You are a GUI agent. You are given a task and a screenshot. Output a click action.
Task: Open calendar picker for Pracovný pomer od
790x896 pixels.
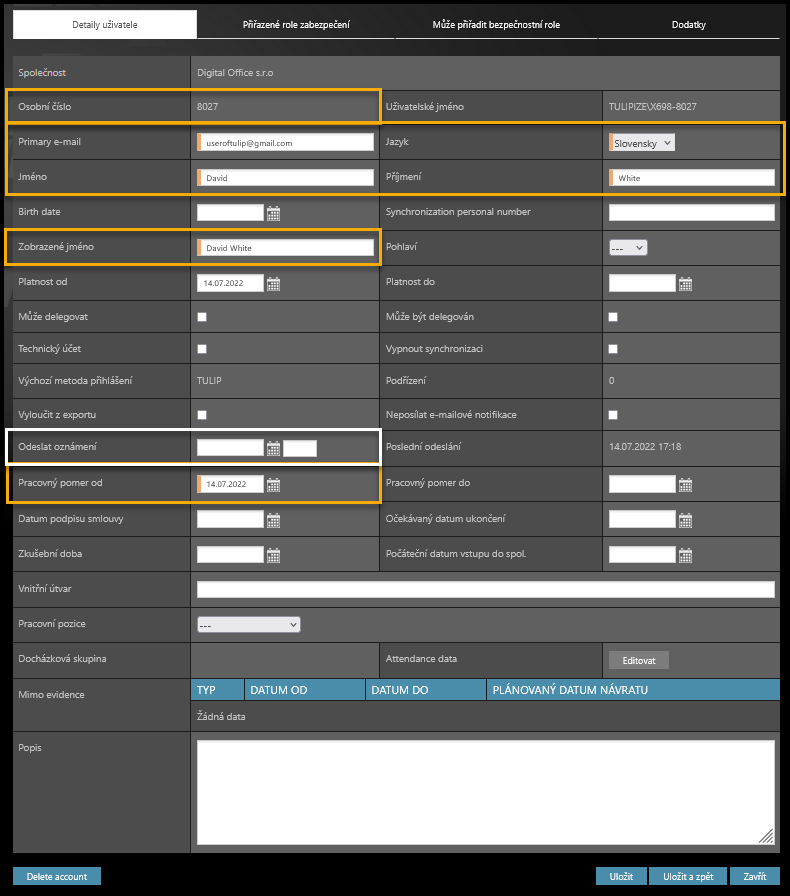(x=273, y=485)
